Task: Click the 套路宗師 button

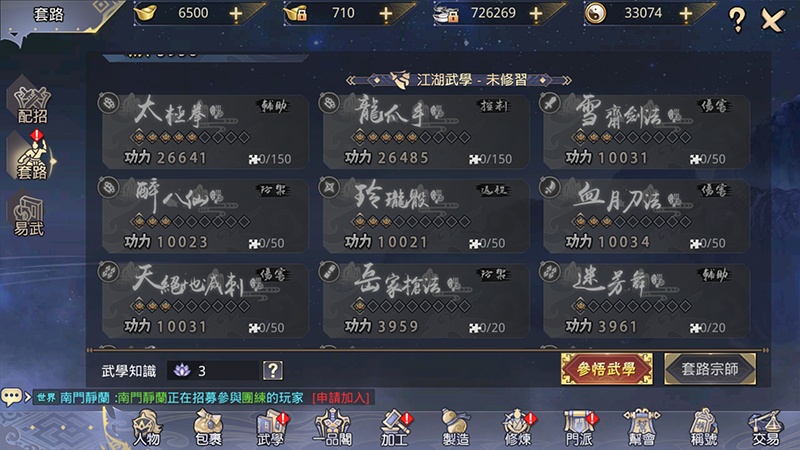Action: coord(710,368)
